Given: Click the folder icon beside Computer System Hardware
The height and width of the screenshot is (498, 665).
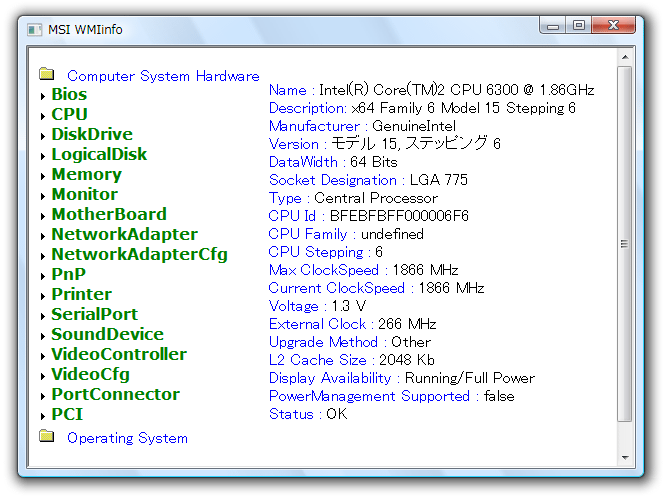Looking at the screenshot, I should 46,75.
